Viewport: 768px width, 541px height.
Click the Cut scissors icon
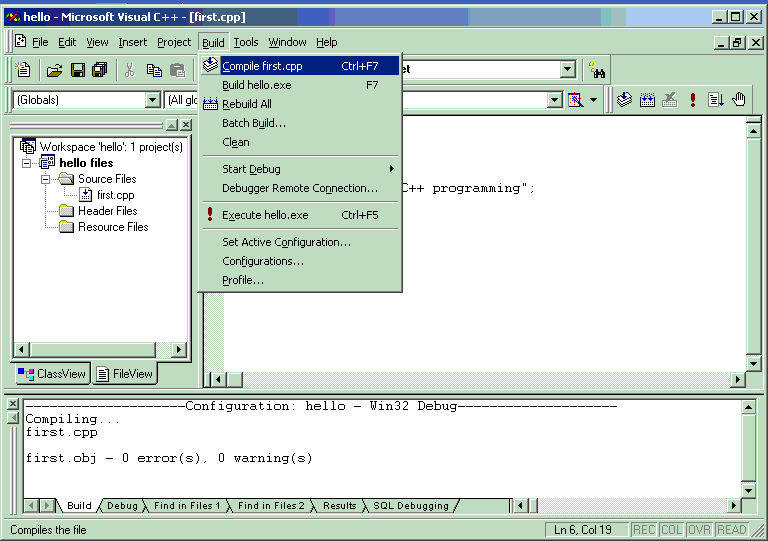tap(129, 71)
